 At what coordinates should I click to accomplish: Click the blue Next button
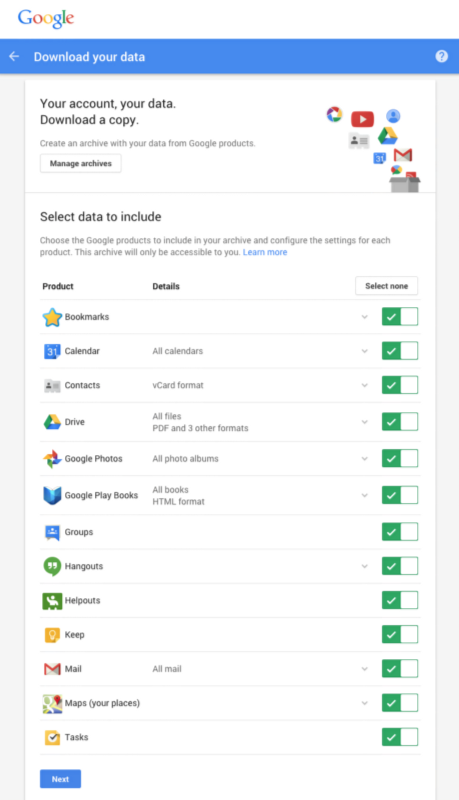tap(60, 779)
